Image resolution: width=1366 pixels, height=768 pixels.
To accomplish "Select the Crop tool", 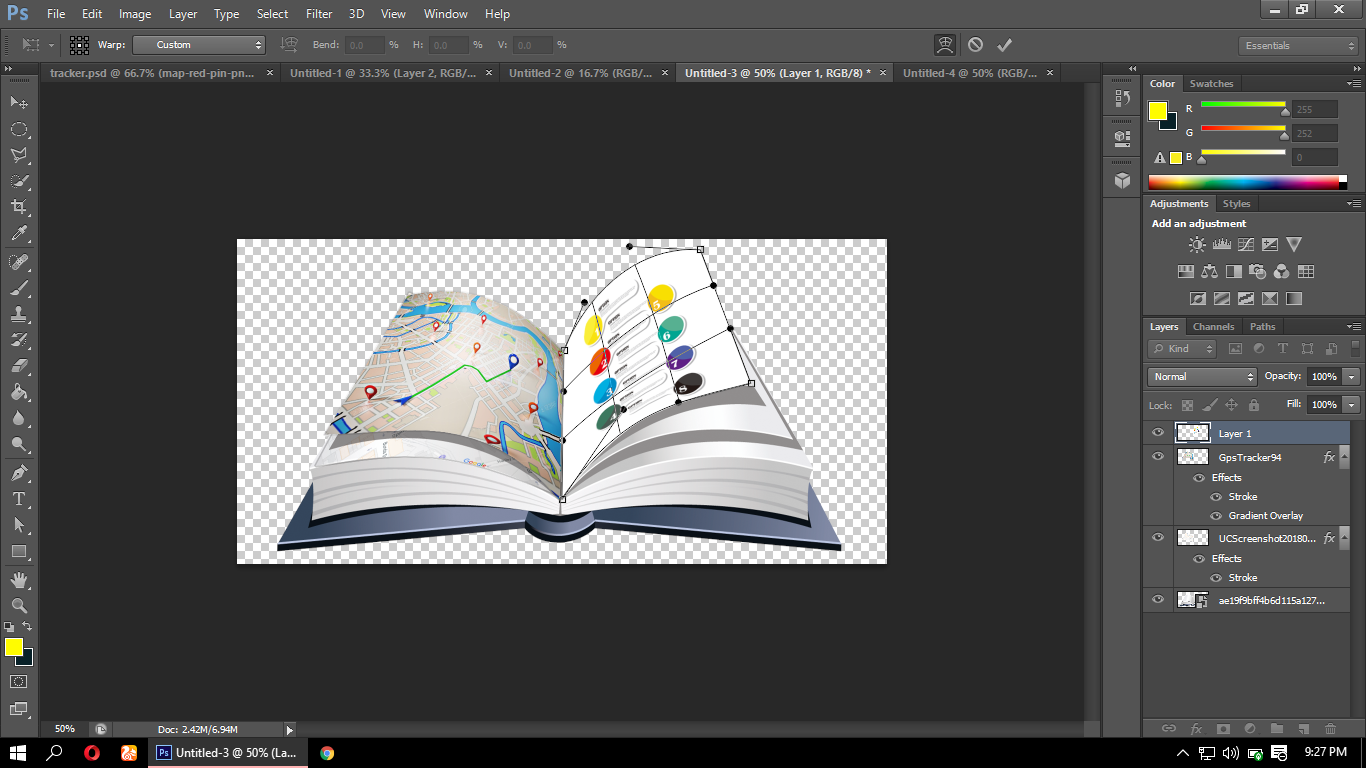I will click(19, 207).
